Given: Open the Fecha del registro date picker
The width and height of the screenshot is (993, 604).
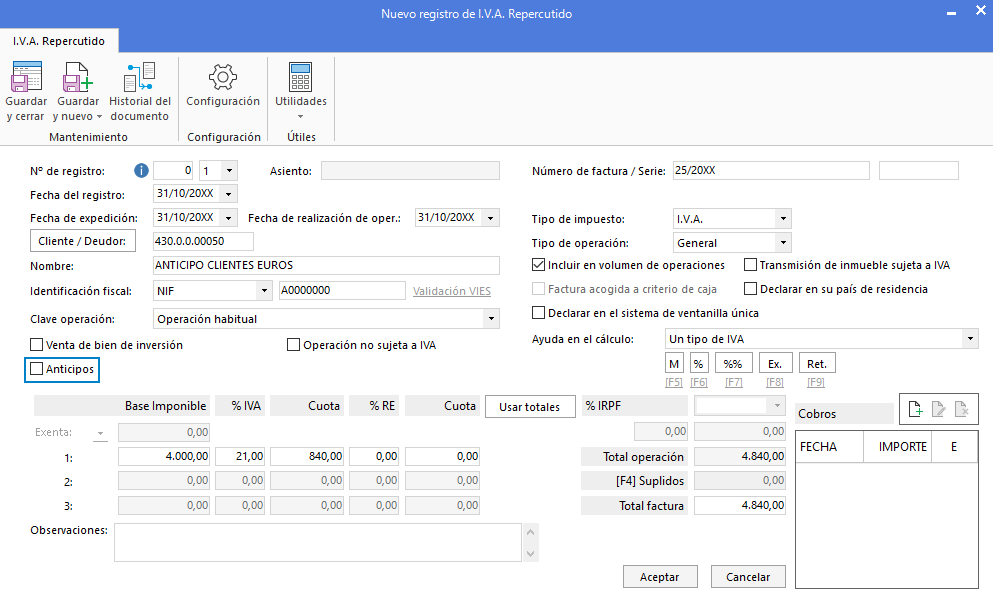Looking at the screenshot, I should [x=229, y=194].
